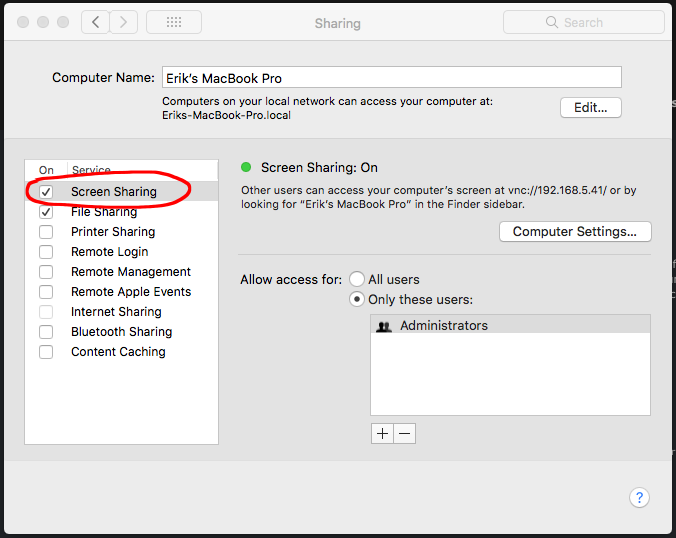Enable the Content Caching checkbox
The width and height of the screenshot is (676, 538).
[x=46, y=352]
